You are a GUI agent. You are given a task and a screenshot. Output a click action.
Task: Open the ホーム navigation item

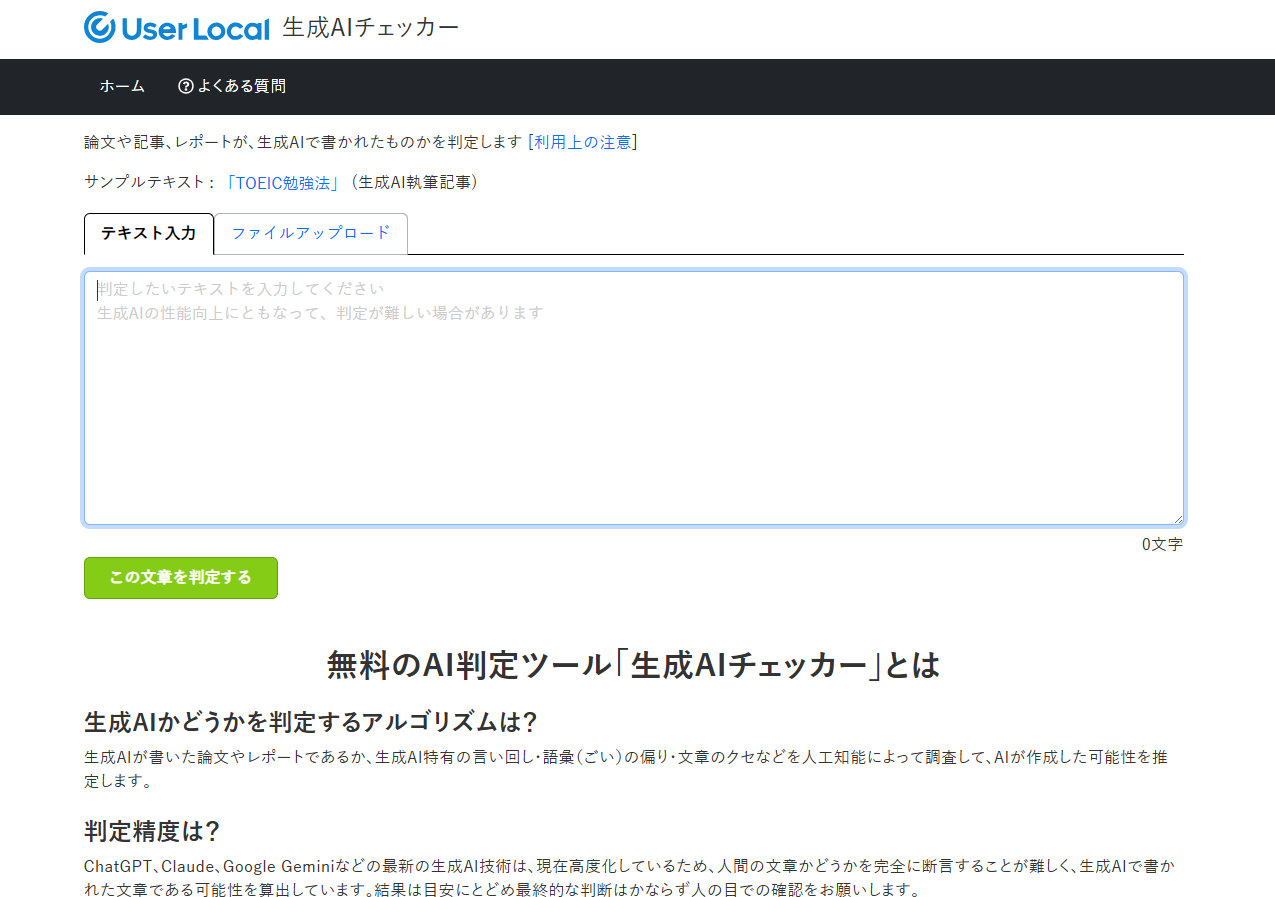click(x=122, y=86)
